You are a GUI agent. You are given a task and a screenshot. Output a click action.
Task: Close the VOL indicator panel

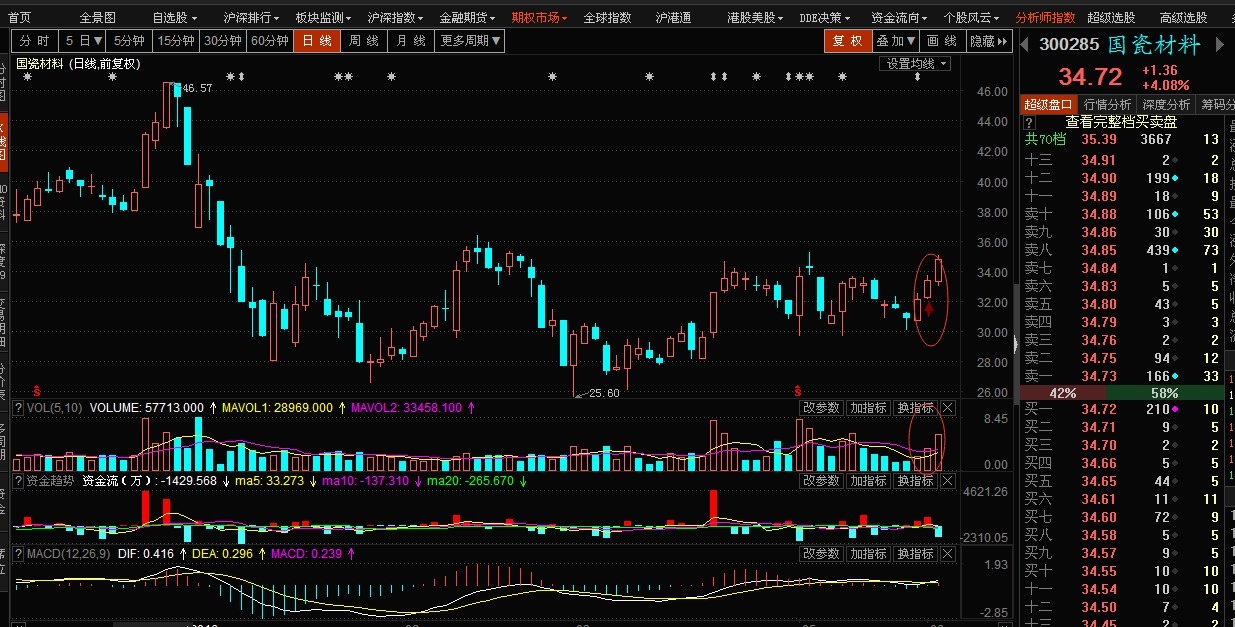(x=948, y=408)
